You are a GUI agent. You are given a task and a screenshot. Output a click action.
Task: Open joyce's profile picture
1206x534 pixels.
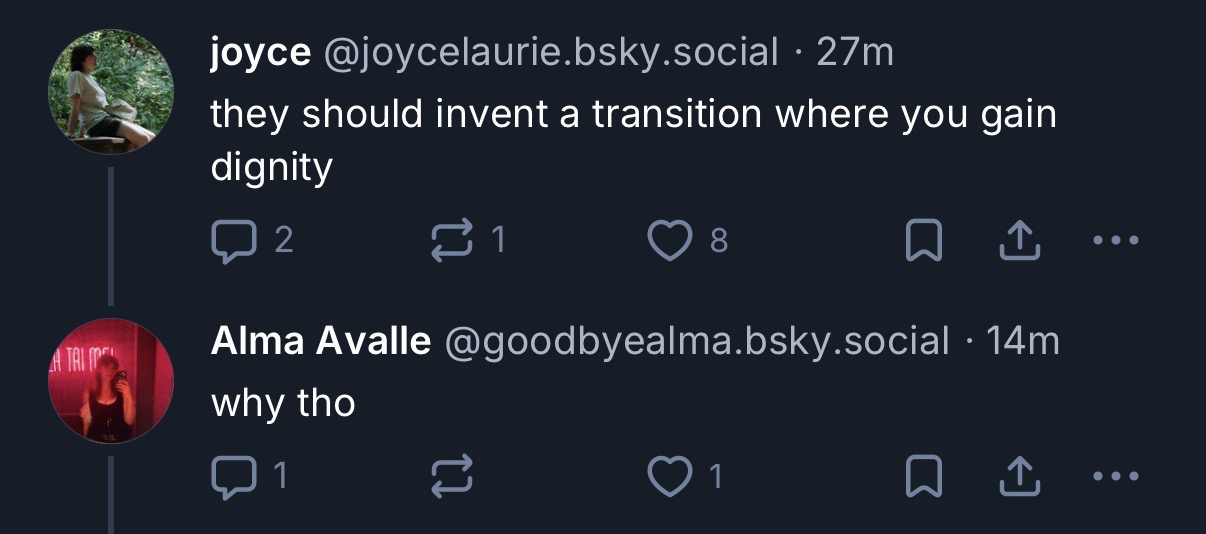111,92
